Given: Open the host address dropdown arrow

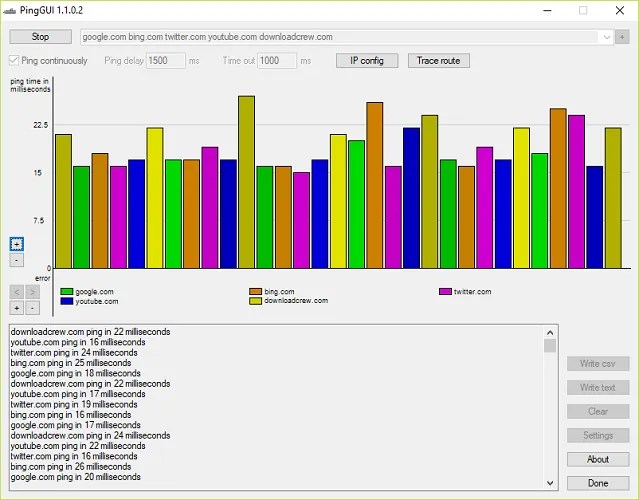Looking at the screenshot, I should click(606, 37).
